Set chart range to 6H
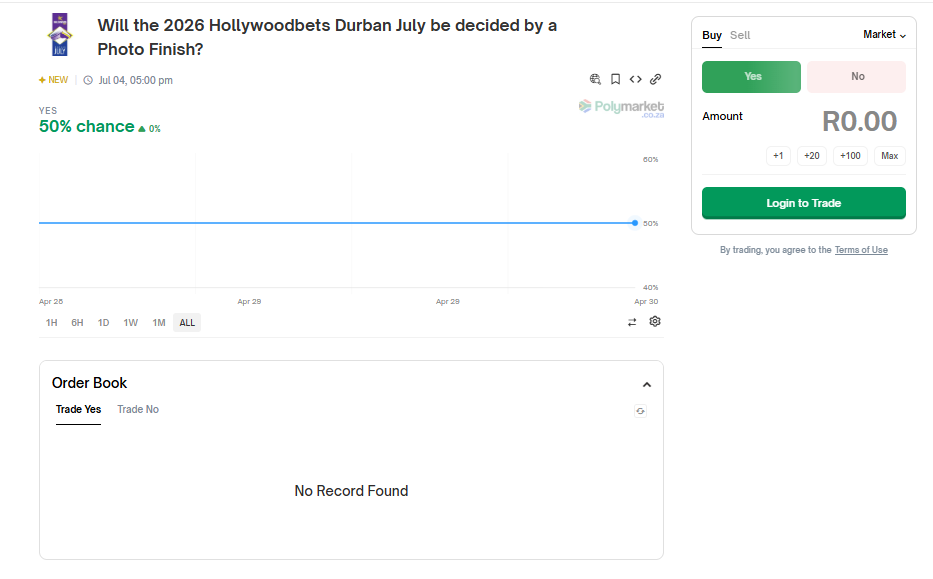This screenshot has width=933, height=579. coord(77,323)
